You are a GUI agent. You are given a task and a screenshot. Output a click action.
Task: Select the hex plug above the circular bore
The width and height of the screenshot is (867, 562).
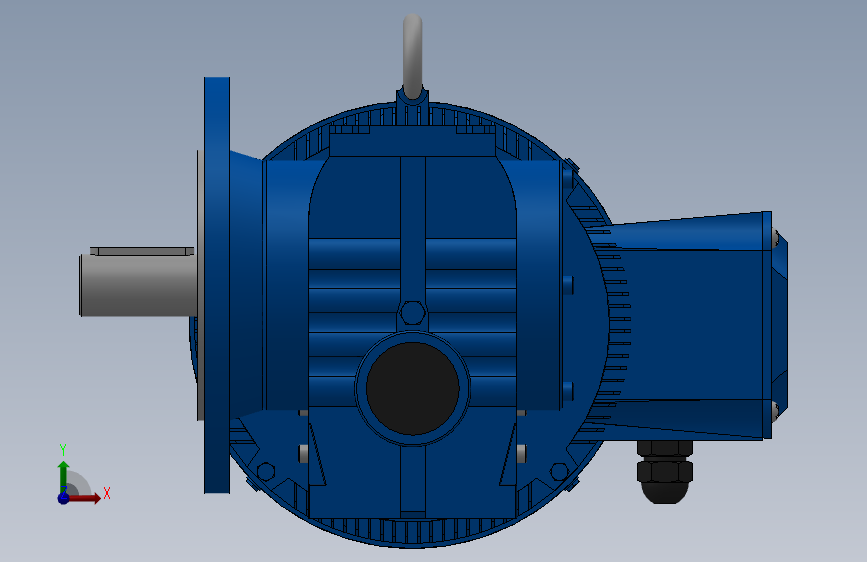(x=412, y=313)
